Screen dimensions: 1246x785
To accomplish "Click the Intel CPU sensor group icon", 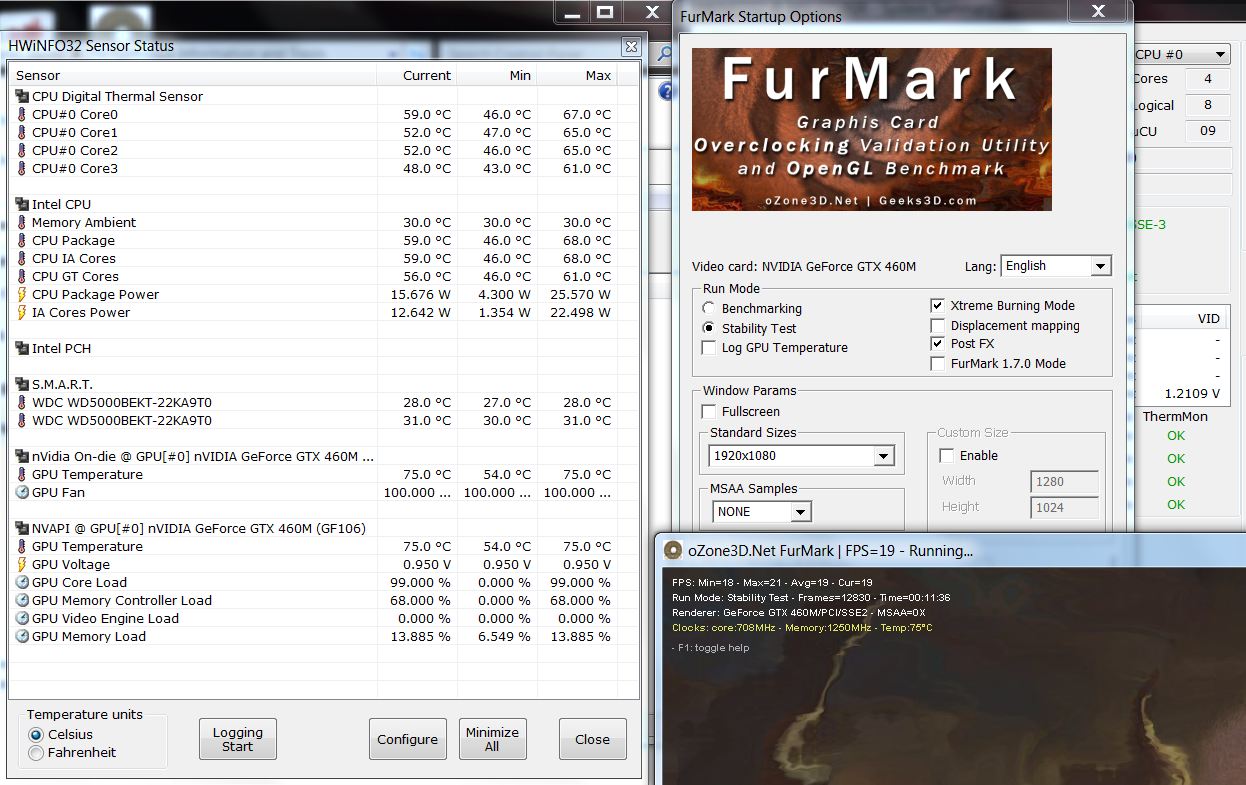I will pyautogui.click(x=22, y=204).
